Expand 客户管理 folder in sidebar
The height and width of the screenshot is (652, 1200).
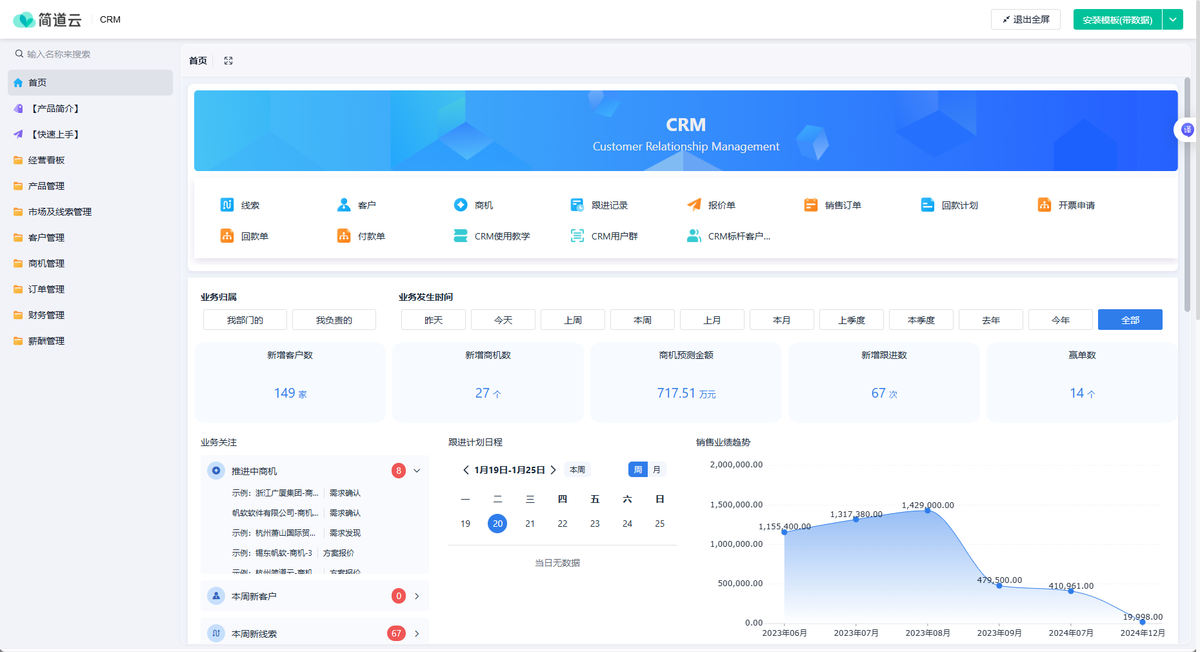pyautogui.click(x=90, y=238)
